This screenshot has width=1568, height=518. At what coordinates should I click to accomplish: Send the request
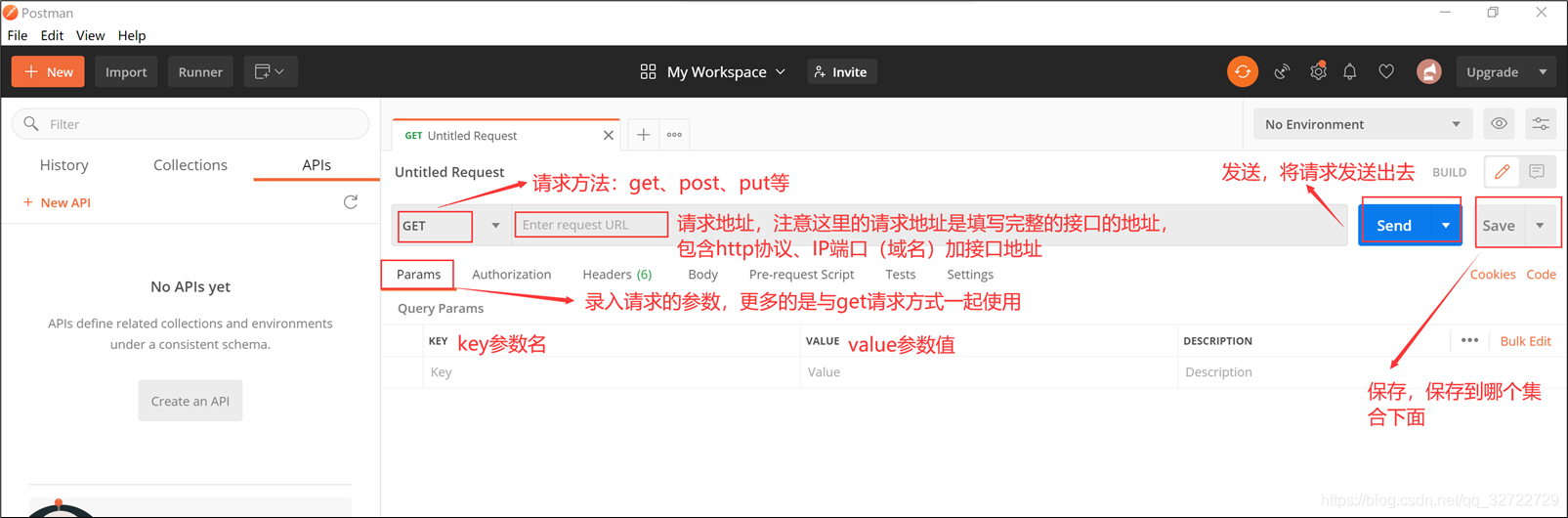click(1394, 226)
